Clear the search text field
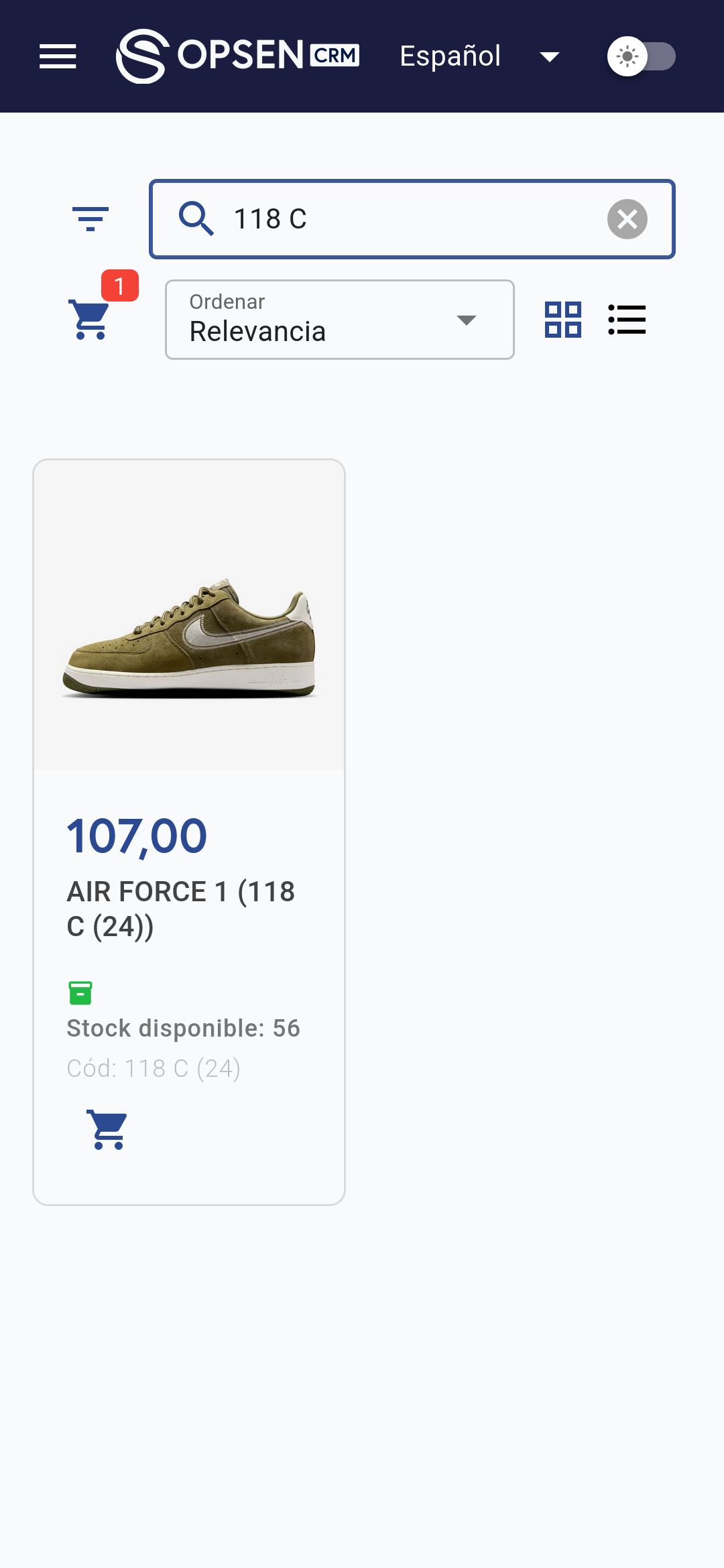 (627, 219)
